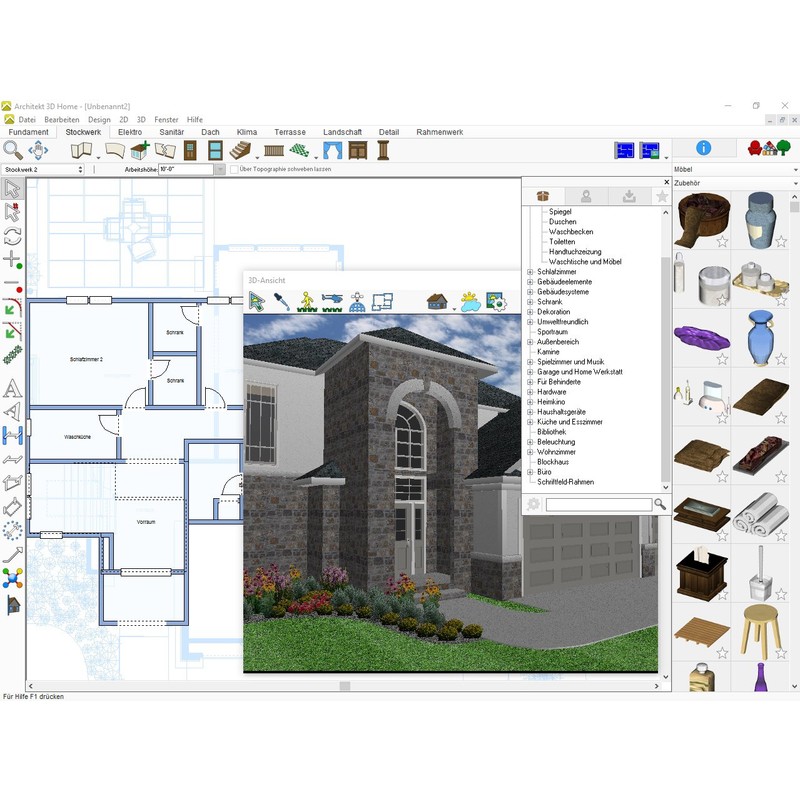
Task: Click the window tool icon
Action: tap(215, 150)
